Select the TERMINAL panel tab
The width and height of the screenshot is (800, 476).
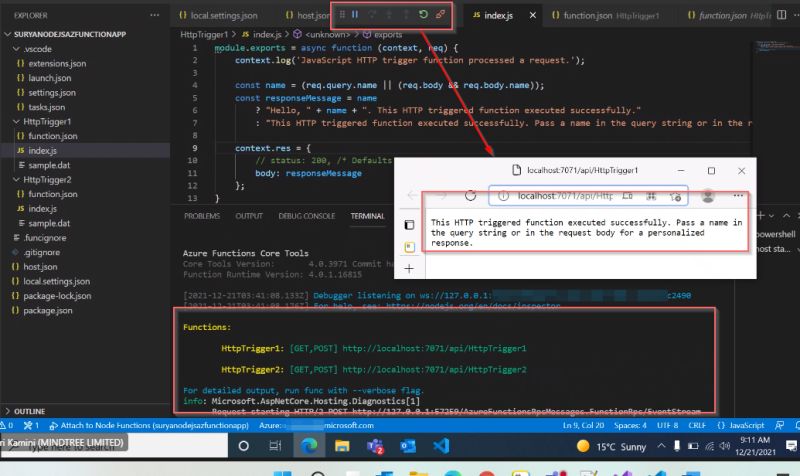tap(367, 216)
